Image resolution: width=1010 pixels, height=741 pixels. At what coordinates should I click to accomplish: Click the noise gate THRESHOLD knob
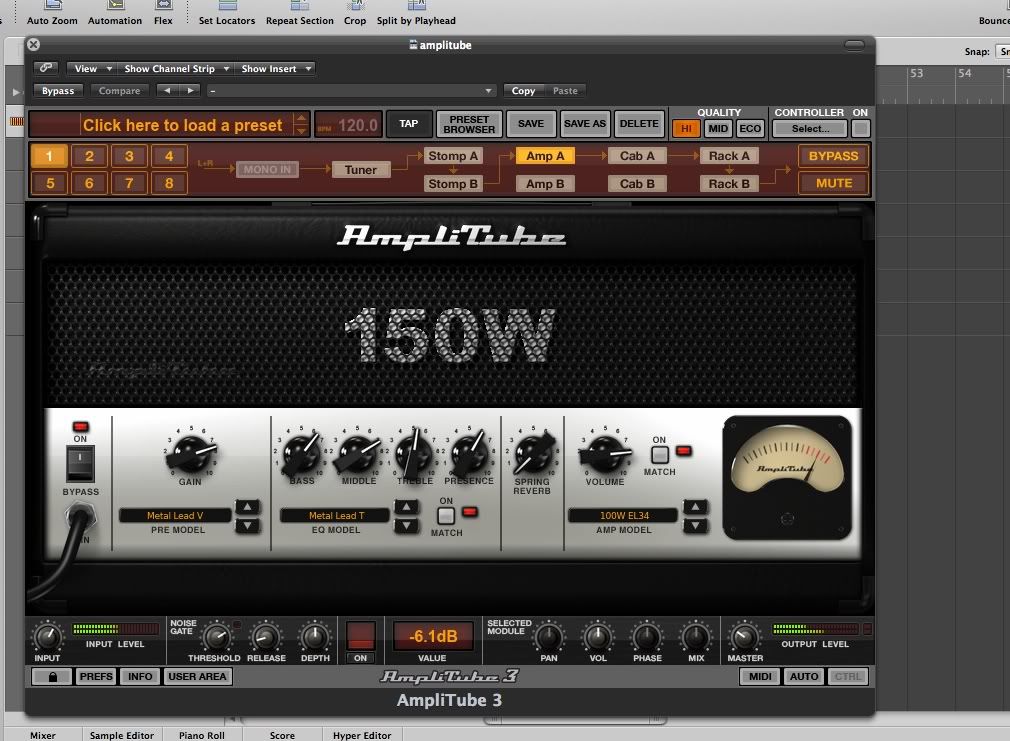[x=217, y=637]
